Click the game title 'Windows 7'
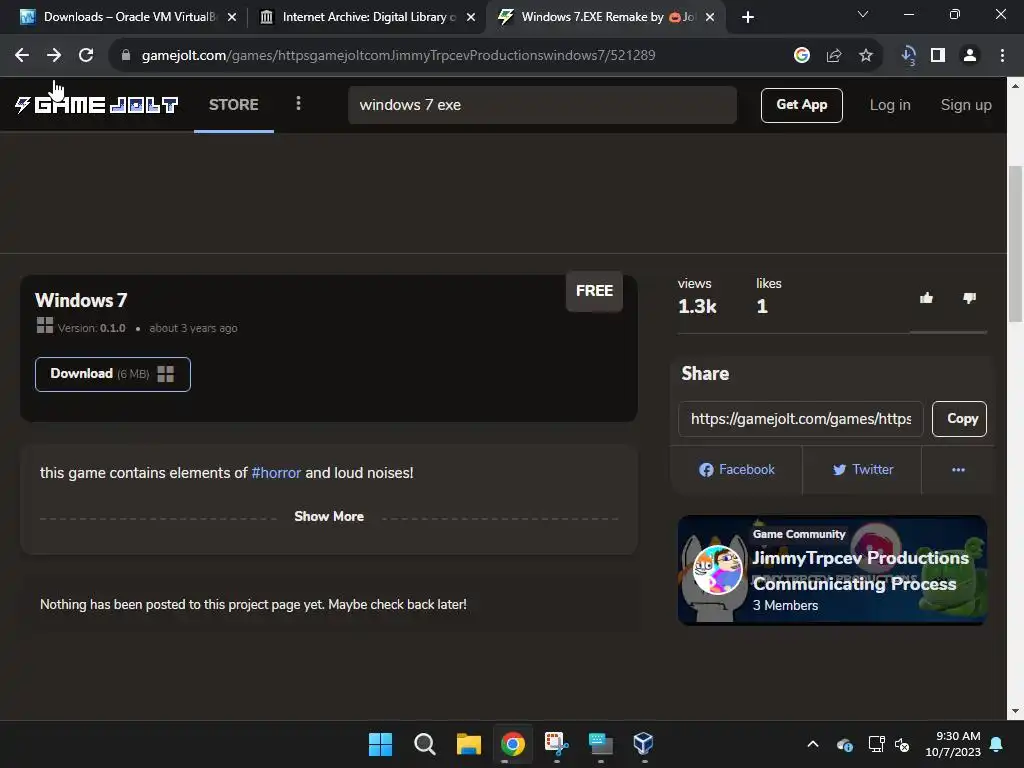1024x768 pixels. click(x=81, y=300)
